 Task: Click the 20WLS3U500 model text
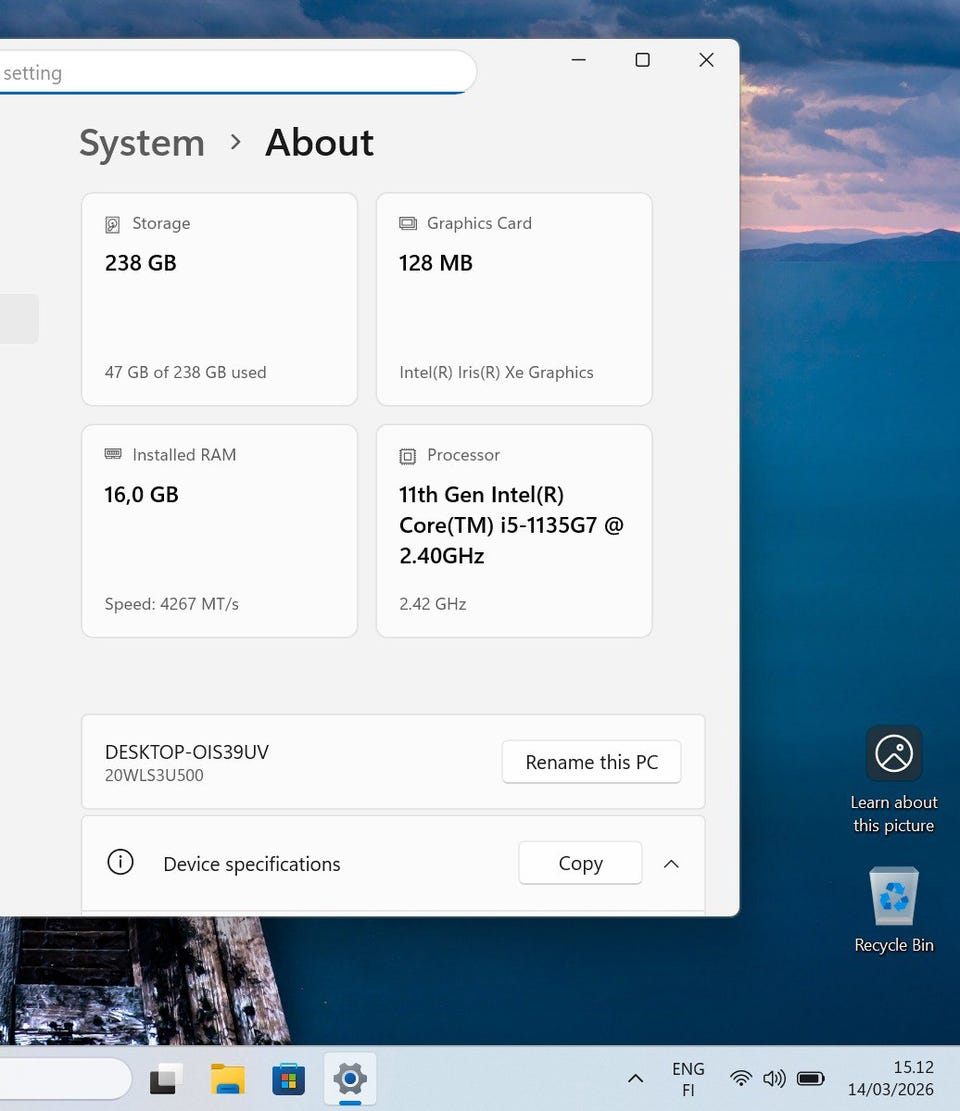tap(154, 775)
